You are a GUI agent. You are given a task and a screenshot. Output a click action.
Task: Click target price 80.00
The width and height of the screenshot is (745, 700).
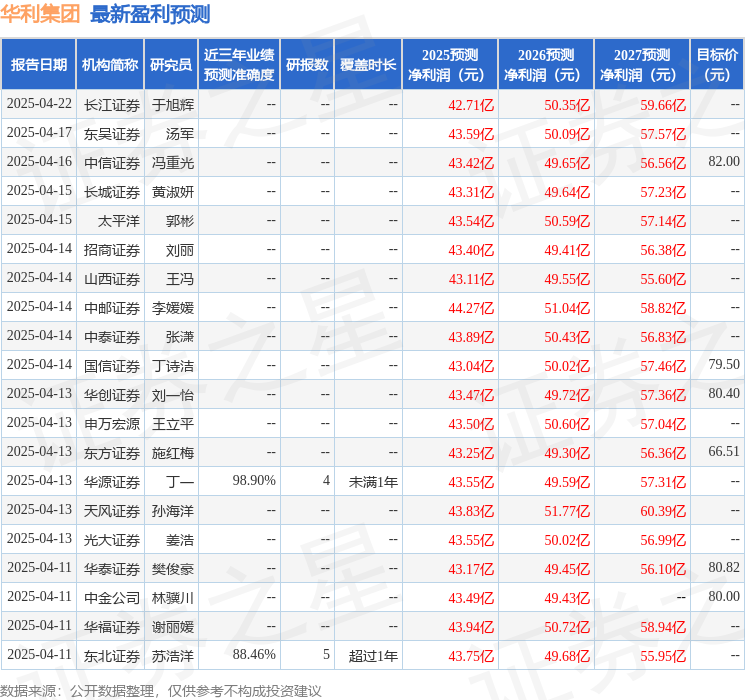pyautogui.click(x=724, y=596)
